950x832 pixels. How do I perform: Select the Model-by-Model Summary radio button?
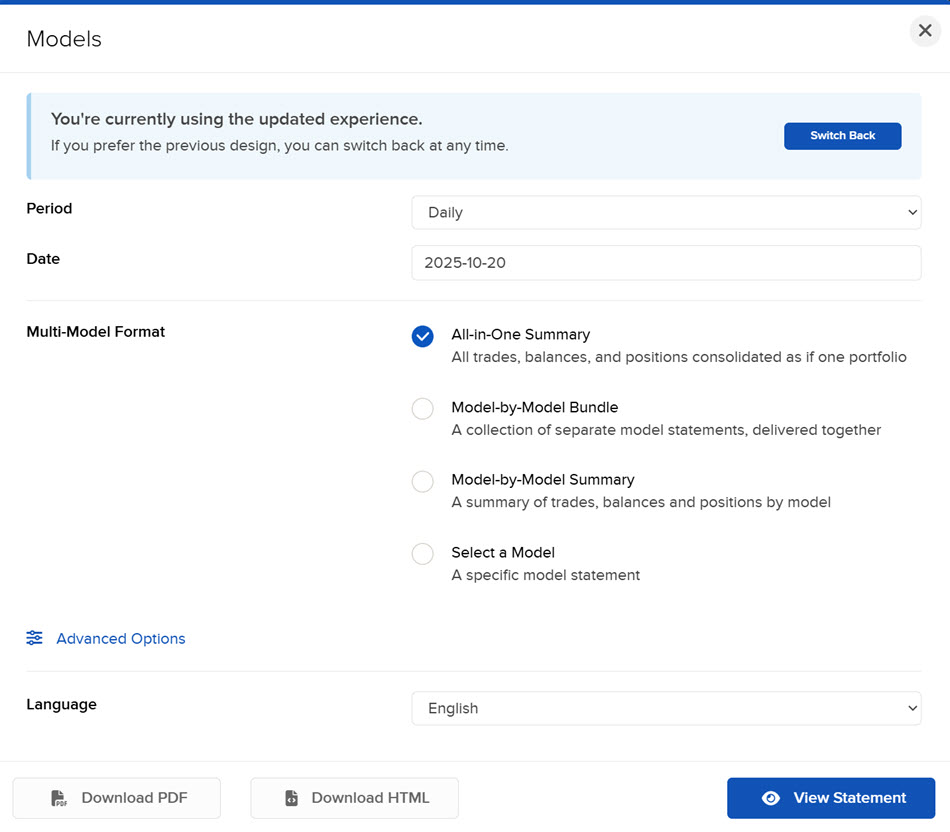click(x=423, y=481)
